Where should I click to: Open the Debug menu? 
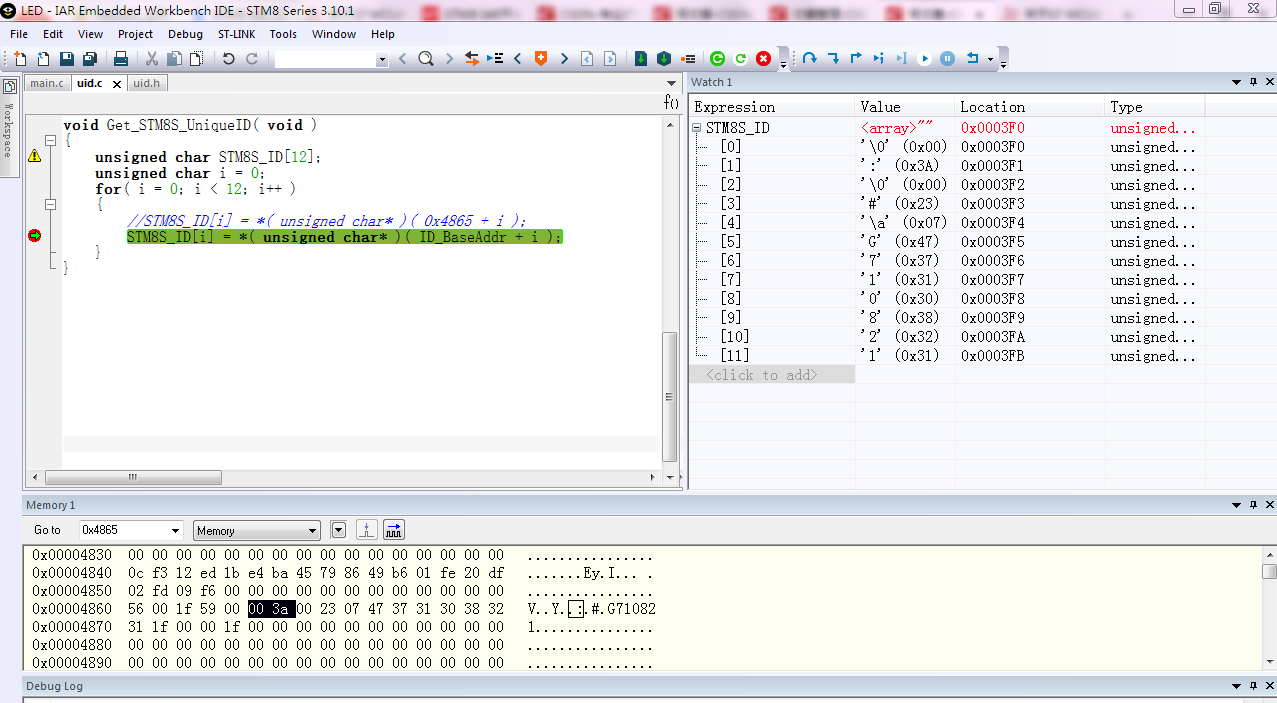click(185, 34)
